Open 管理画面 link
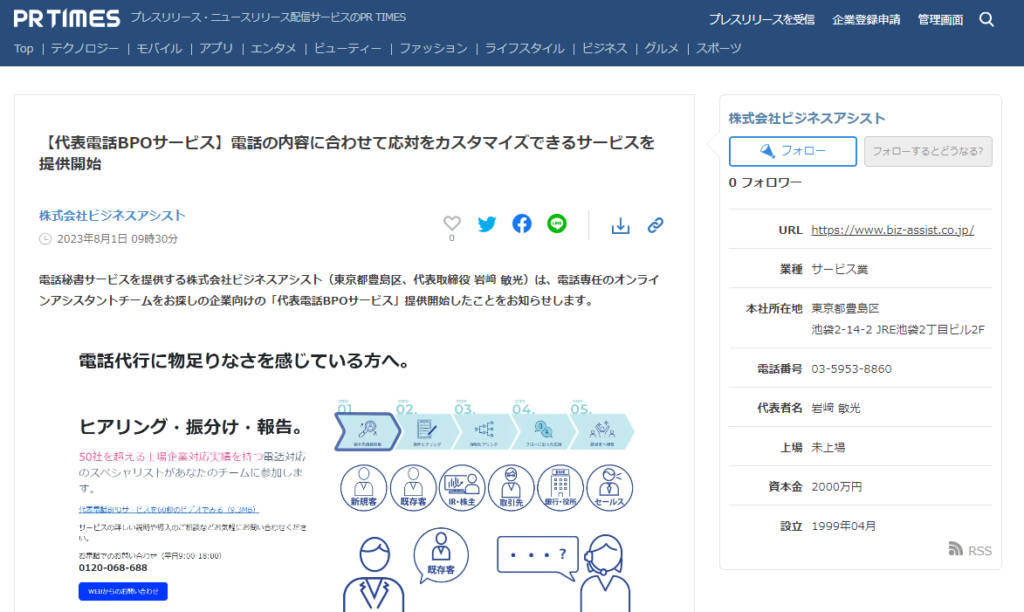 coord(940,20)
